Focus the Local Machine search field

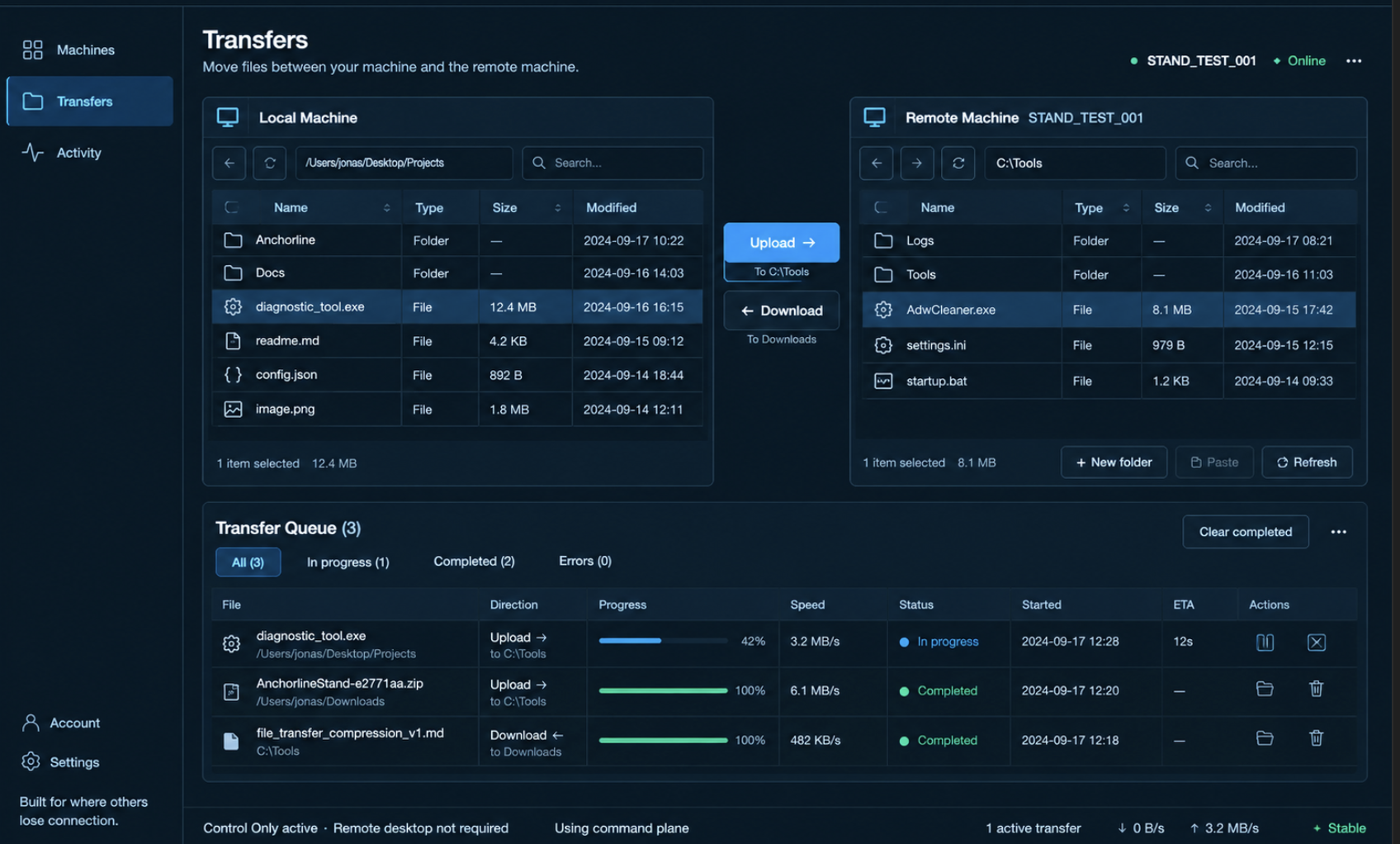(x=612, y=163)
